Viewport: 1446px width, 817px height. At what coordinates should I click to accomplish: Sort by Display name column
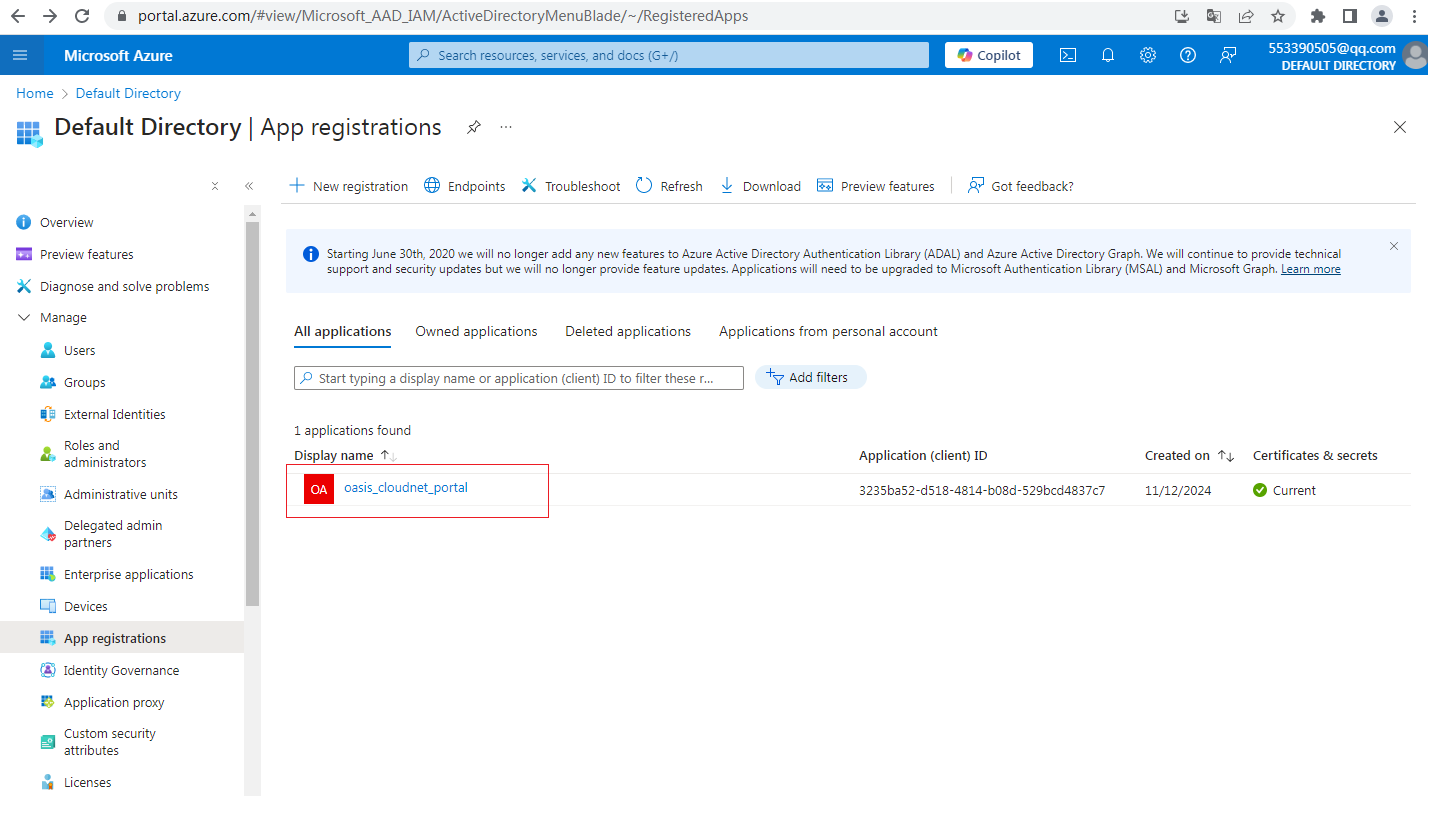pyautogui.click(x=345, y=455)
